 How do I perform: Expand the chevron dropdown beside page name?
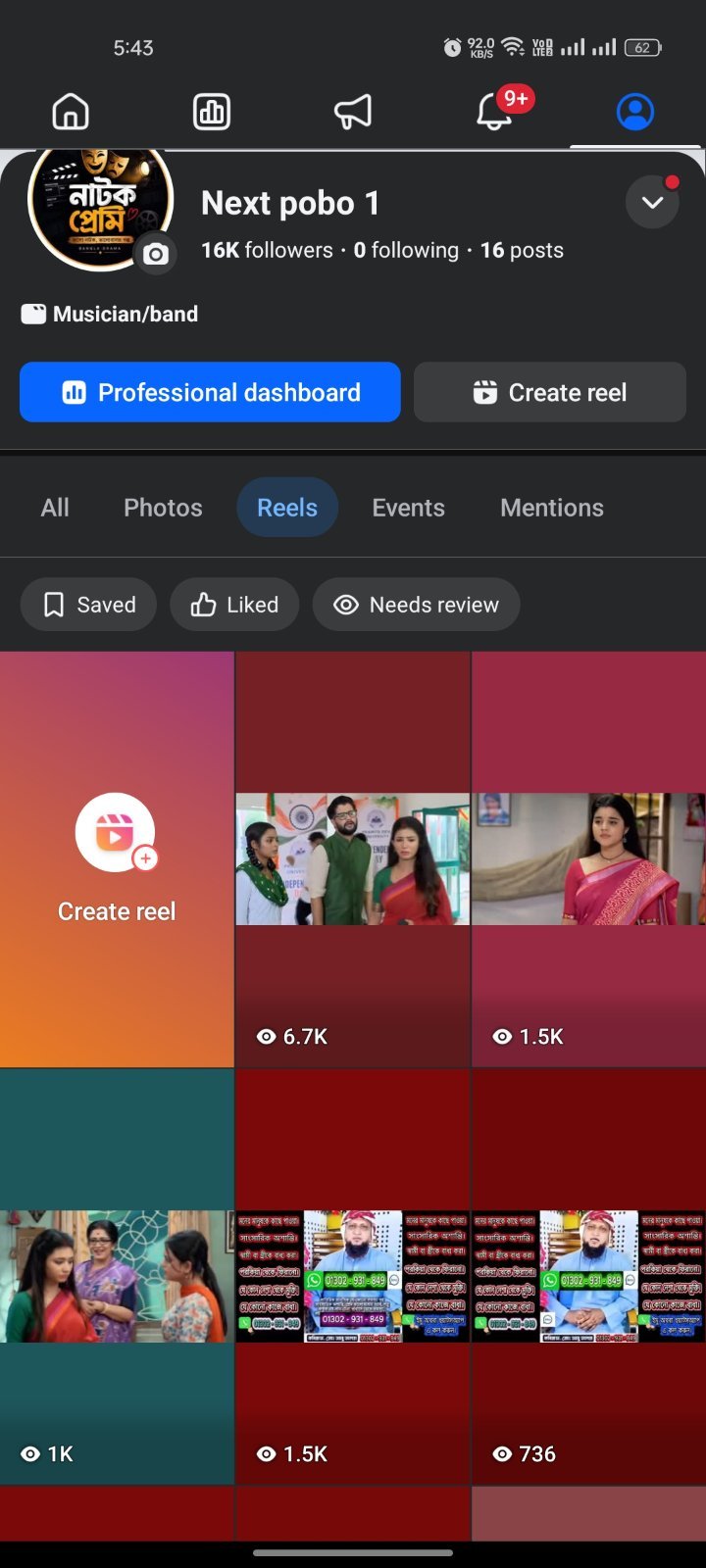(x=652, y=203)
